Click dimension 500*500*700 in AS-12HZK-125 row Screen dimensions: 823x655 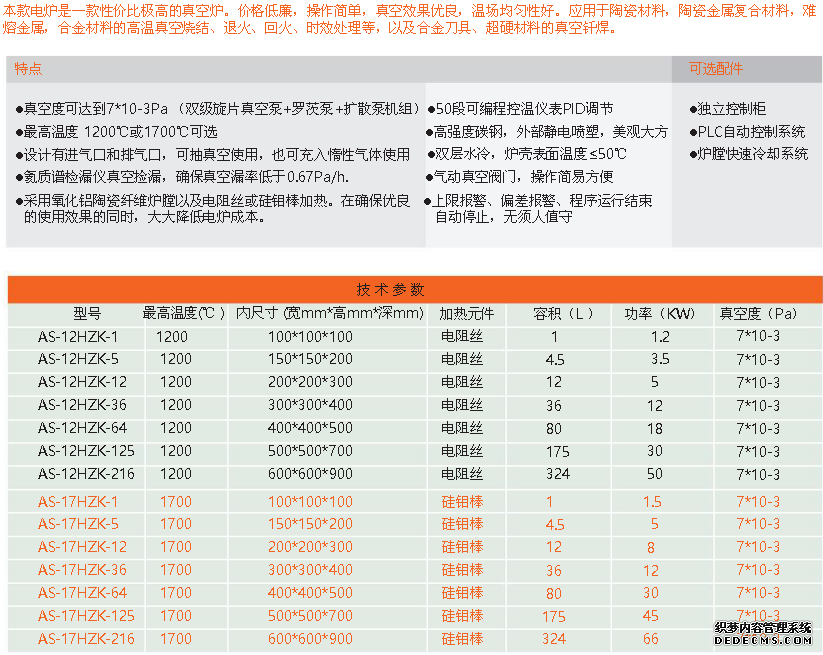[x=310, y=451]
